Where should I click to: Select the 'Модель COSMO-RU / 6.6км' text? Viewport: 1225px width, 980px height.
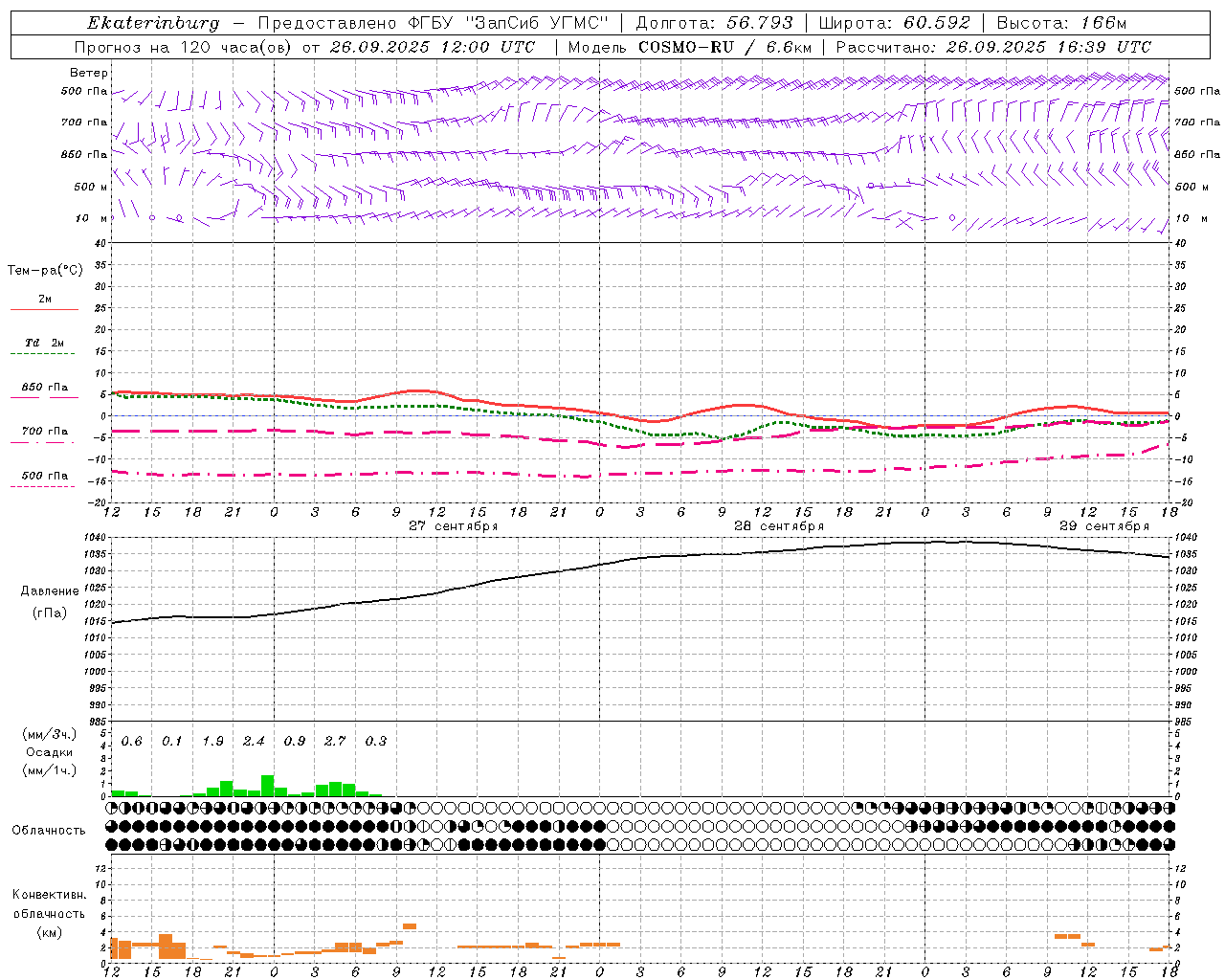[690, 47]
